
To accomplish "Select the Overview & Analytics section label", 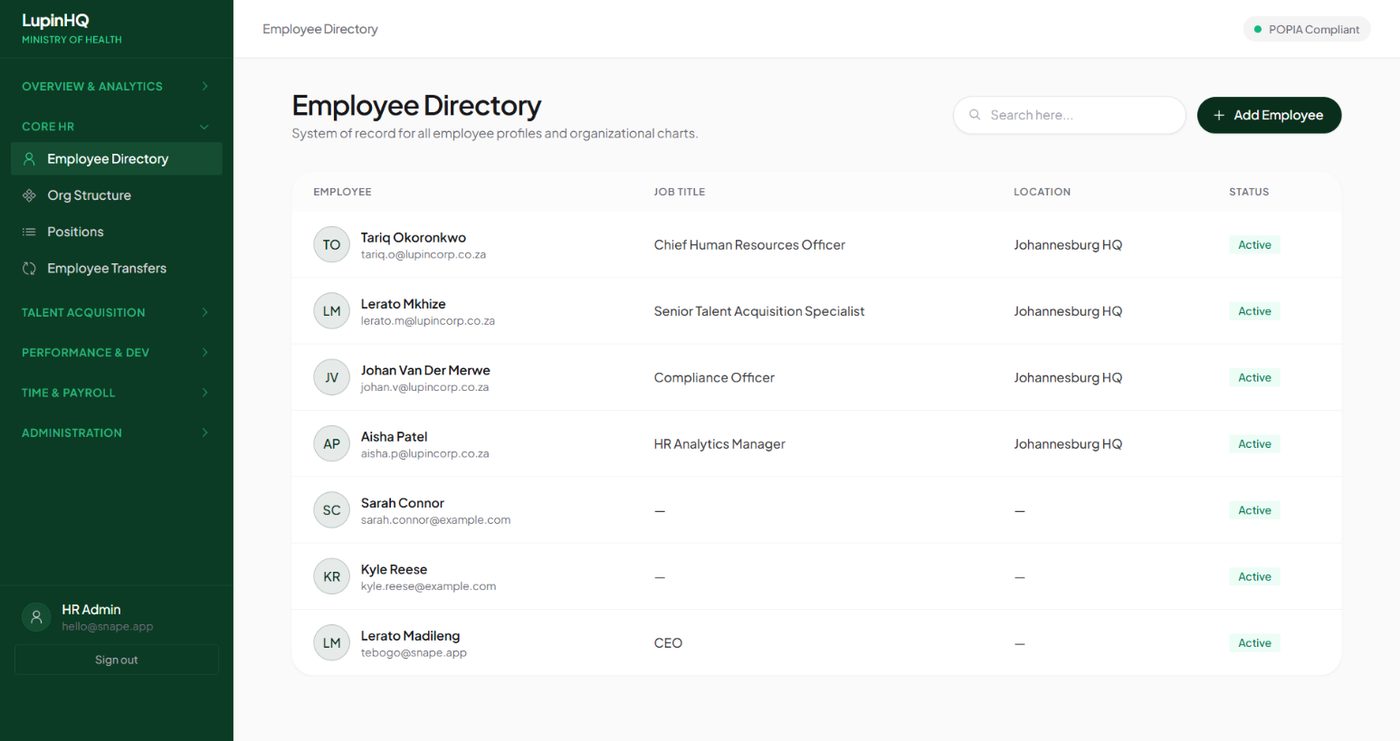I will click(92, 86).
